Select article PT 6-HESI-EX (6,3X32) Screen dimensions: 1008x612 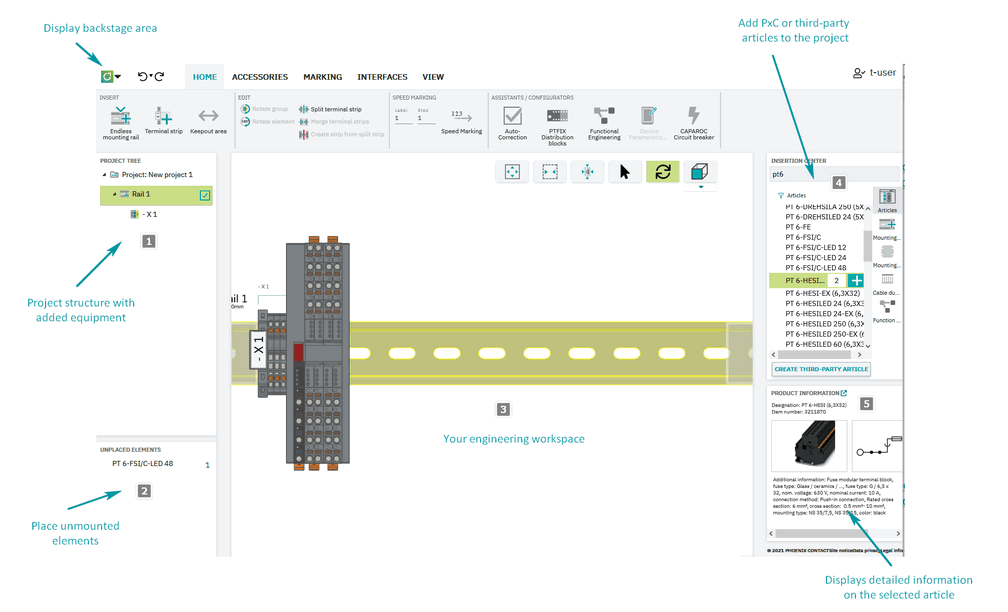(x=822, y=293)
